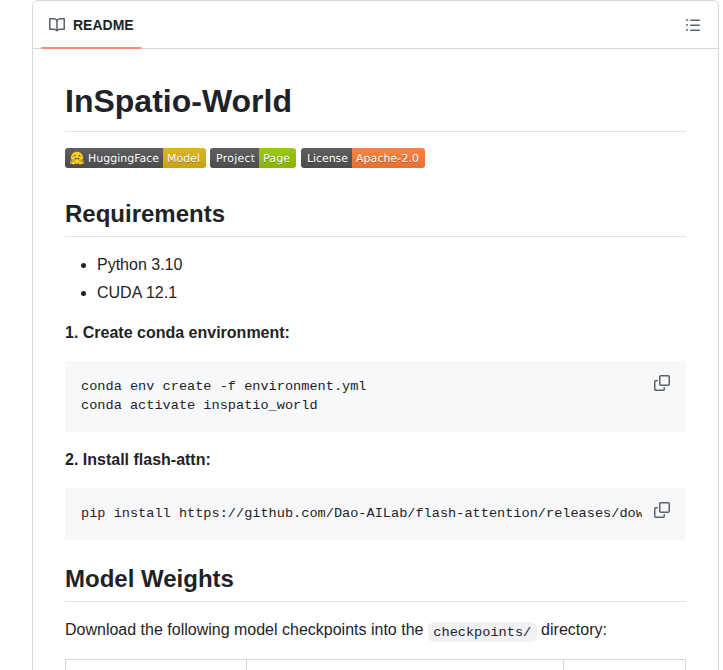The image size is (723, 670).
Task: Open the License Apache-2.0 badge
Action: coord(363,158)
